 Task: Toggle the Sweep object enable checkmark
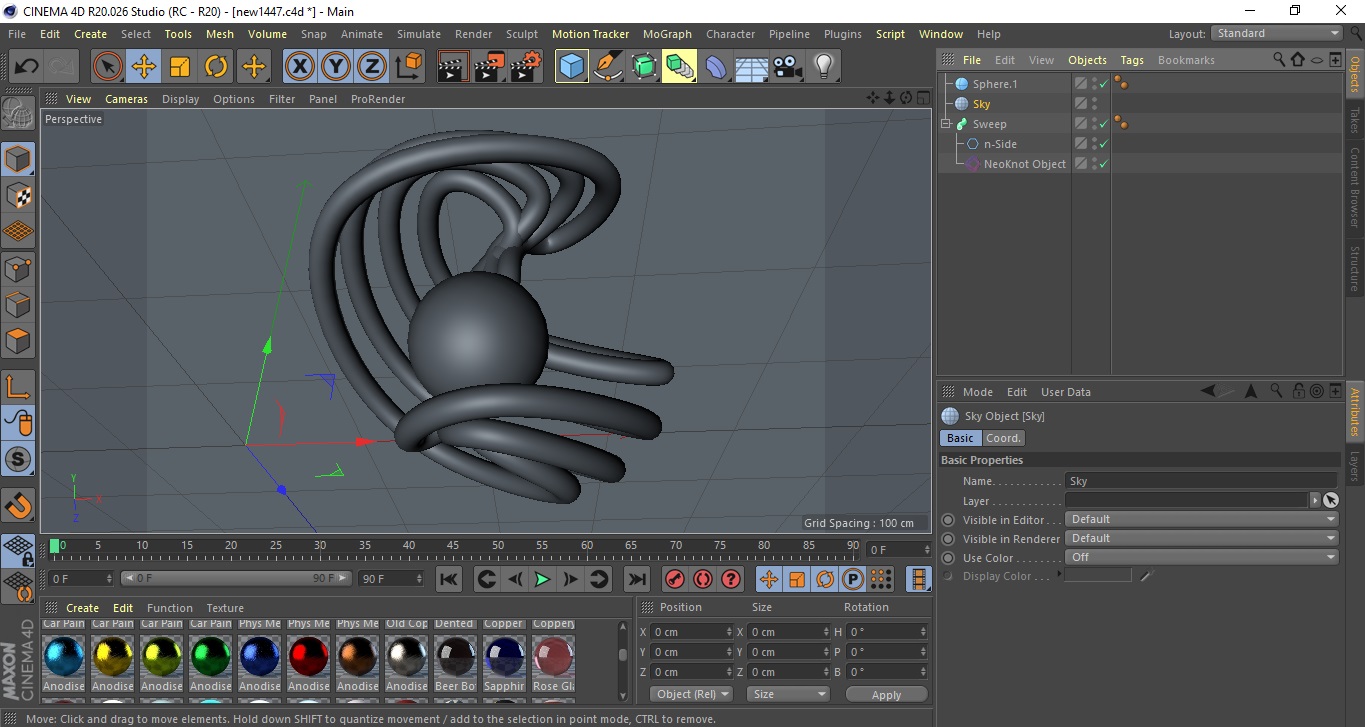click(1104, 124)
